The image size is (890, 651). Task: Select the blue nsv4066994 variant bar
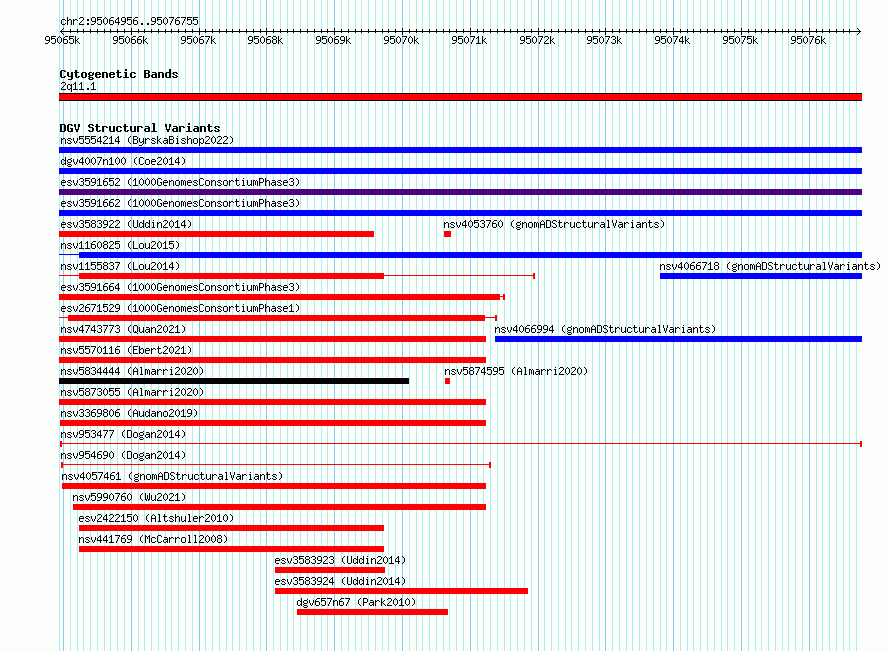(x=678, y=339)
